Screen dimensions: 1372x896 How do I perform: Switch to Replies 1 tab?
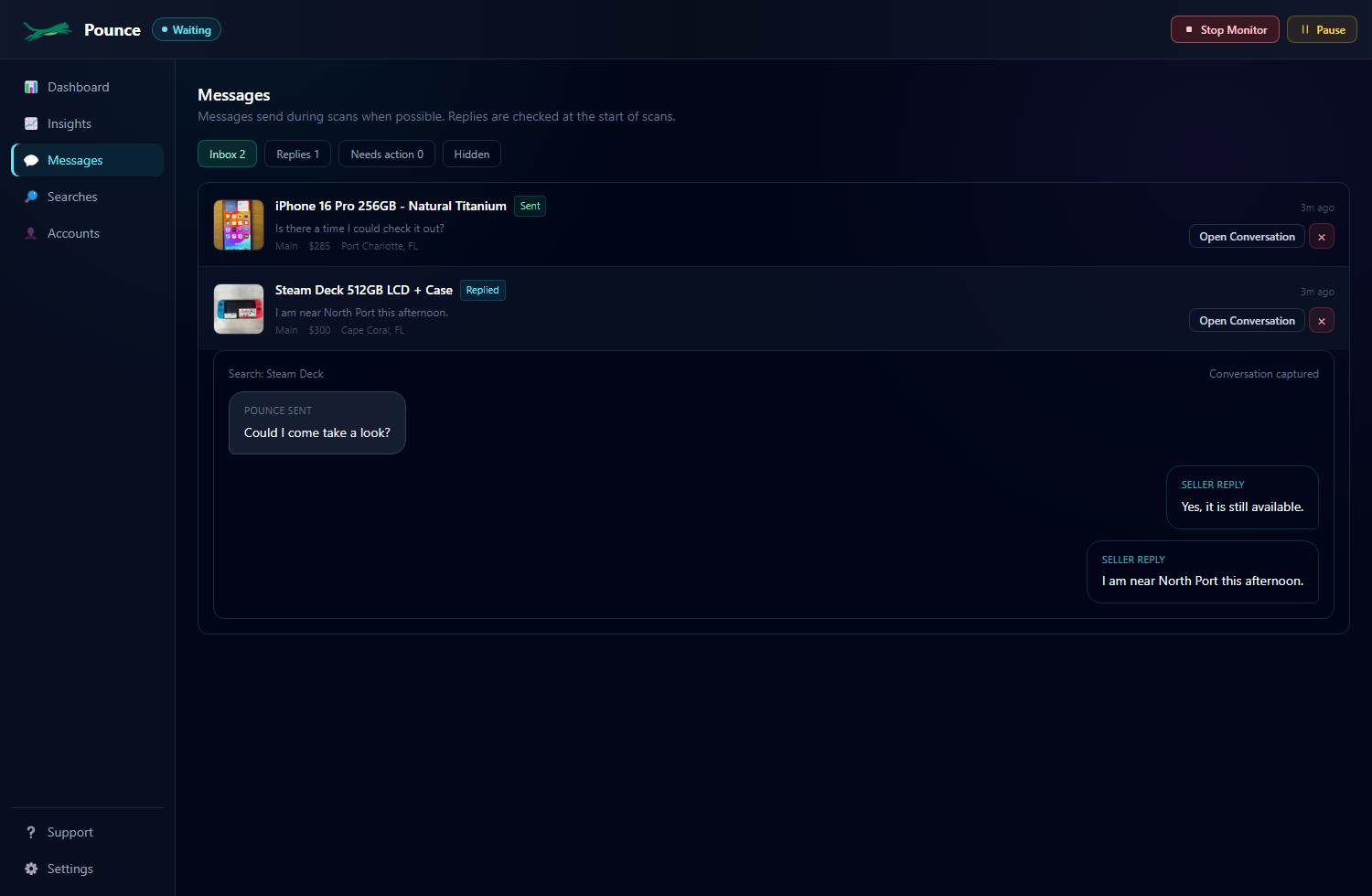point(298,154)
